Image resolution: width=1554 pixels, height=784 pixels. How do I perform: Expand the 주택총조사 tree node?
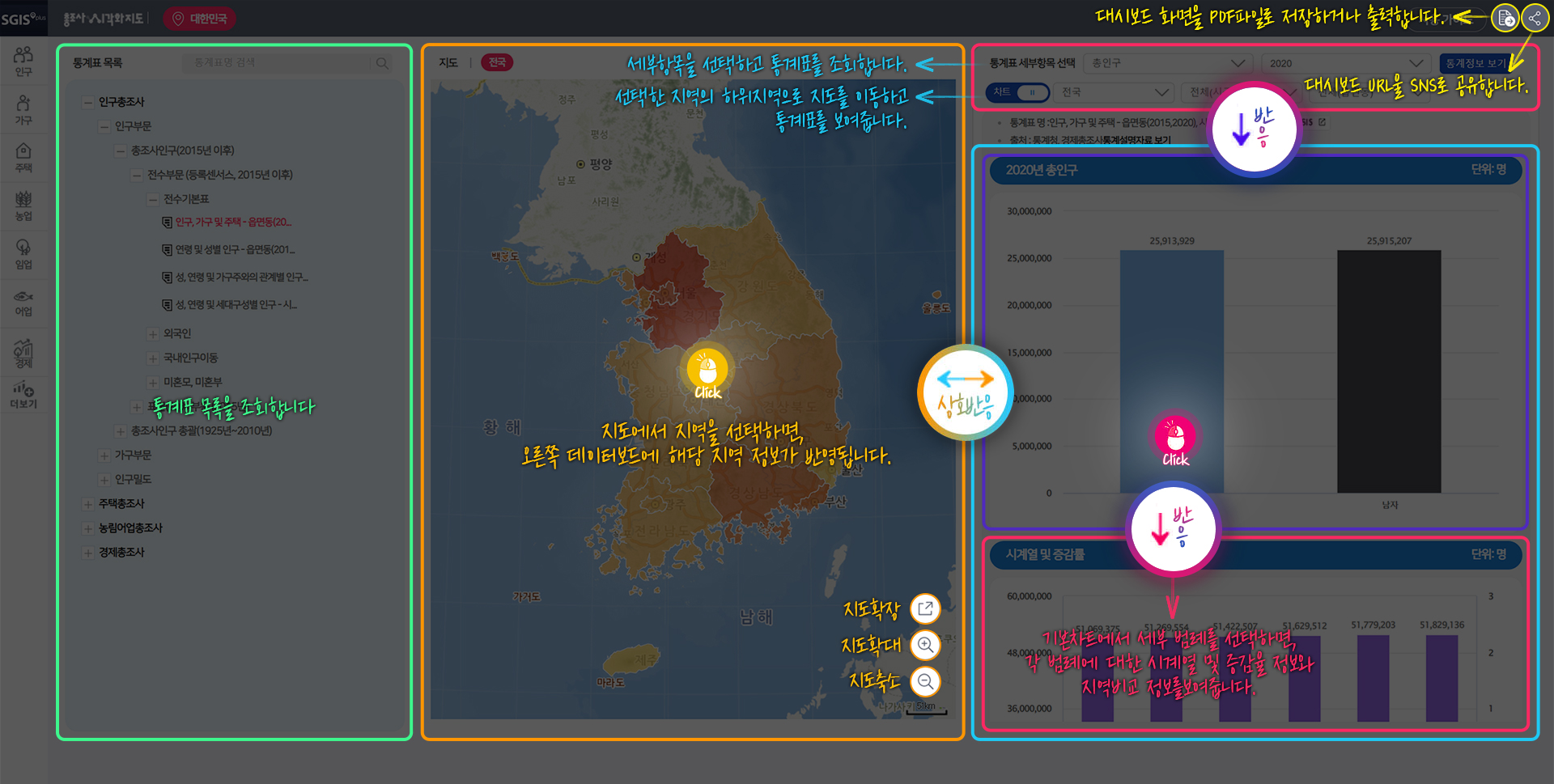[87, 504]
